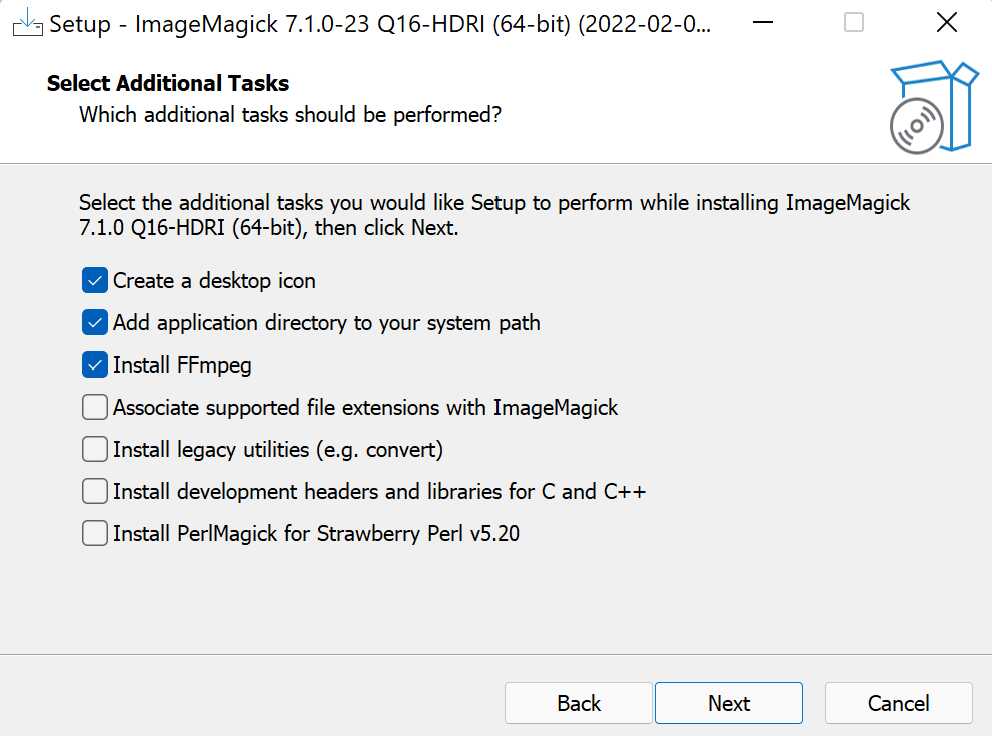Disable the Install FFmpeg option
The height and width of the screenshot is (736, 992).
coord(94,365)
